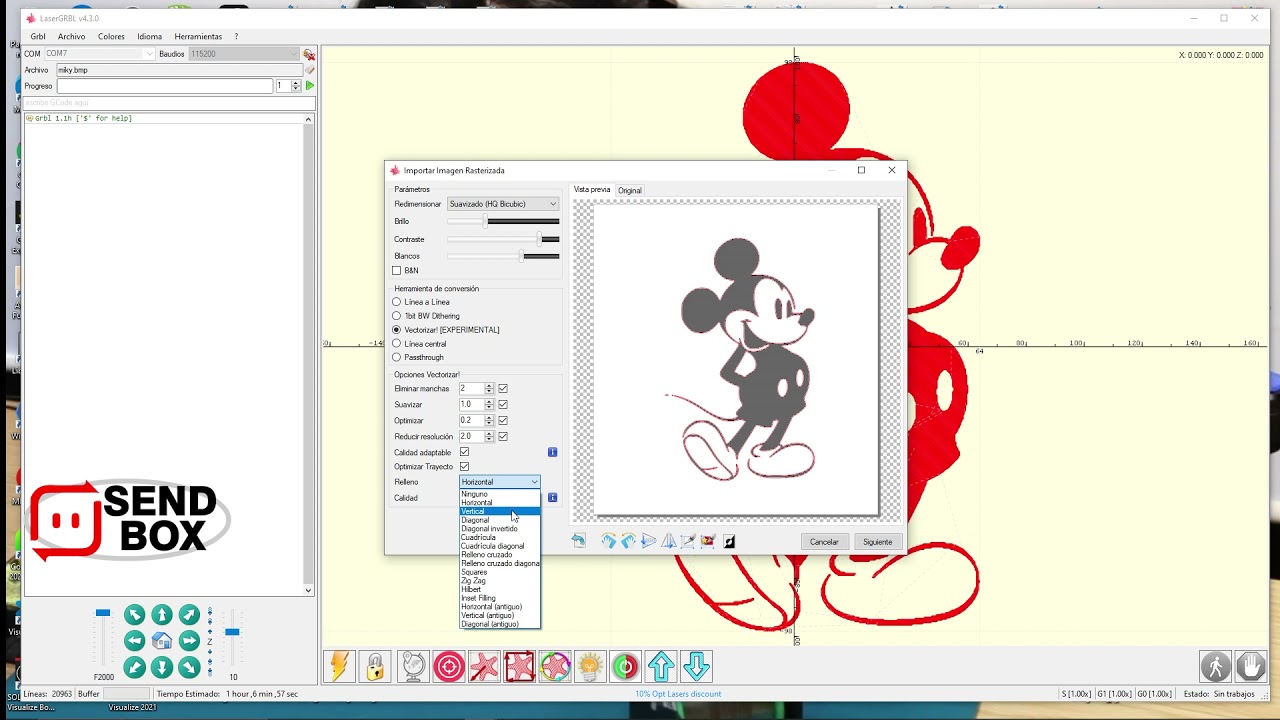Click the black-white invert colors icon
The image size is (1280, 720).
(x=729, y=541)
